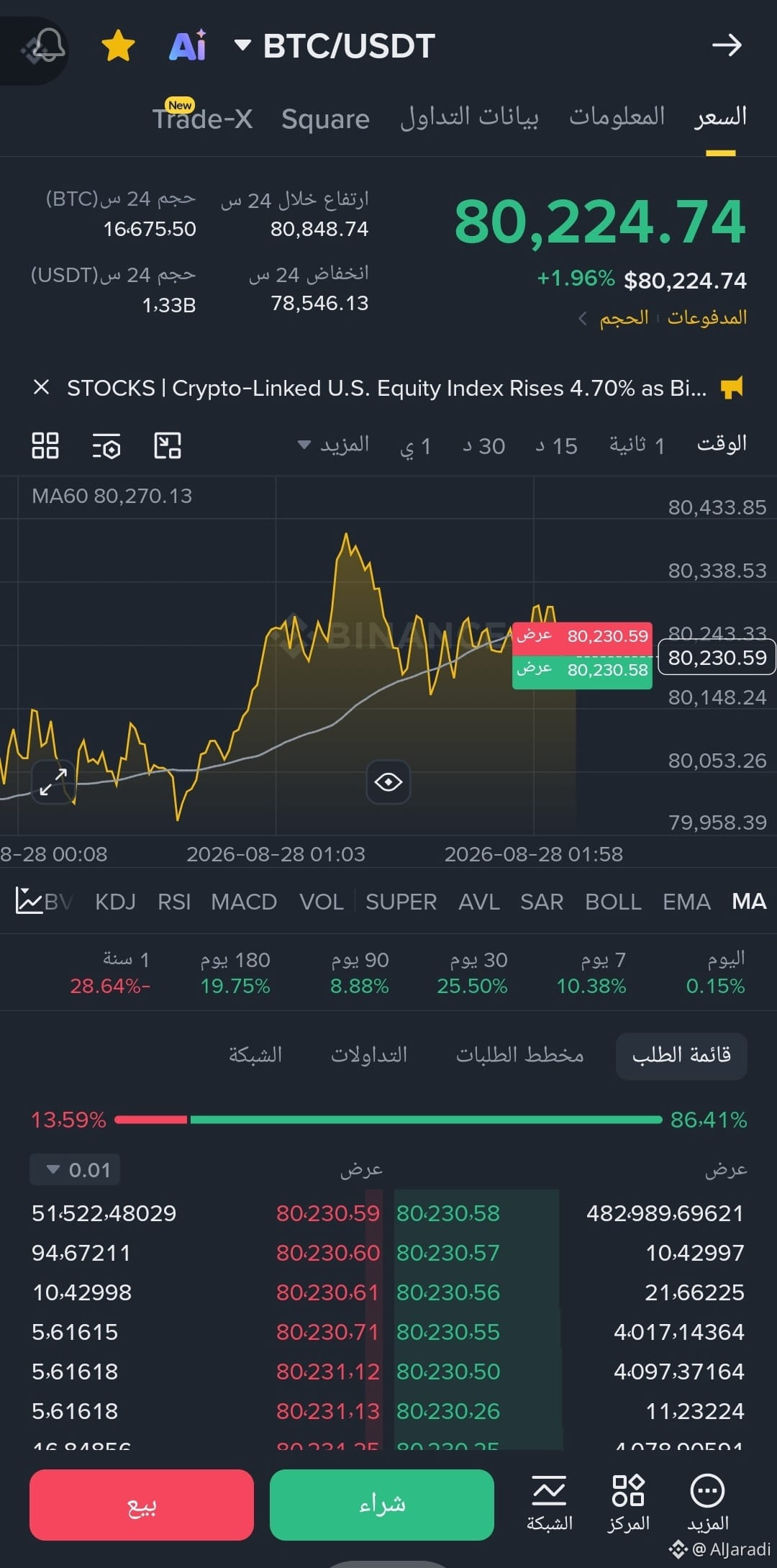Select bid price 80,230.58
Image resolution: width=777 pixels, height=1568 pixels.
(x=447, y=1213)
